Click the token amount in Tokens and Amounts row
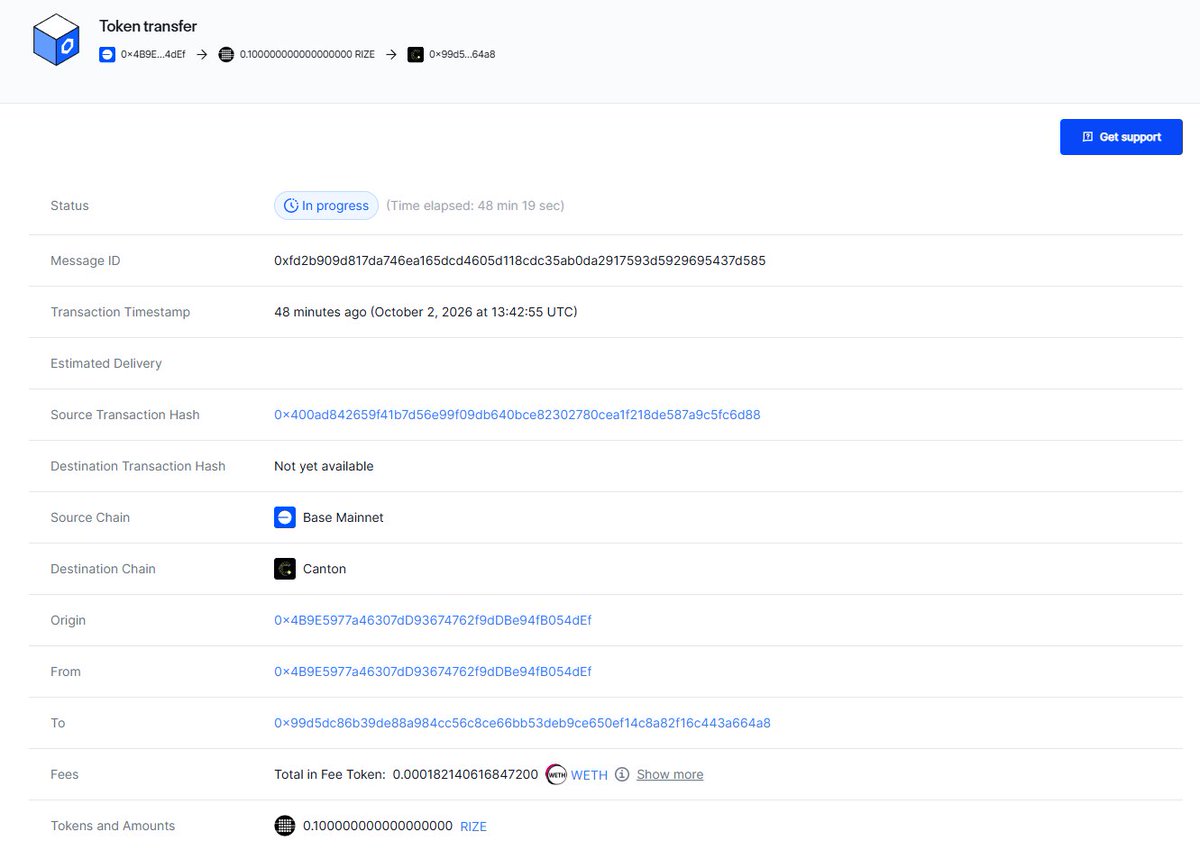This screenshot has width=1200, height=850. pyautogui.click(x=378, y=826)
